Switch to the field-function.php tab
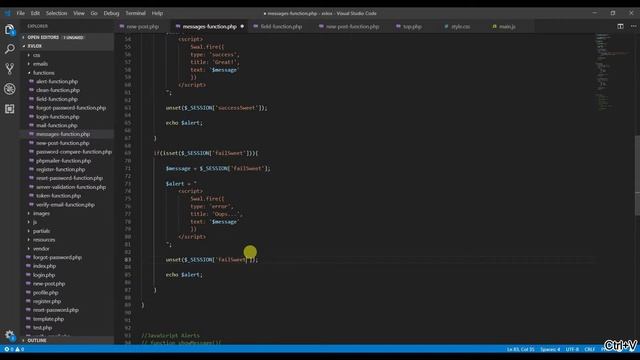This screenshot has height=360, width=640. click(281, 27)
